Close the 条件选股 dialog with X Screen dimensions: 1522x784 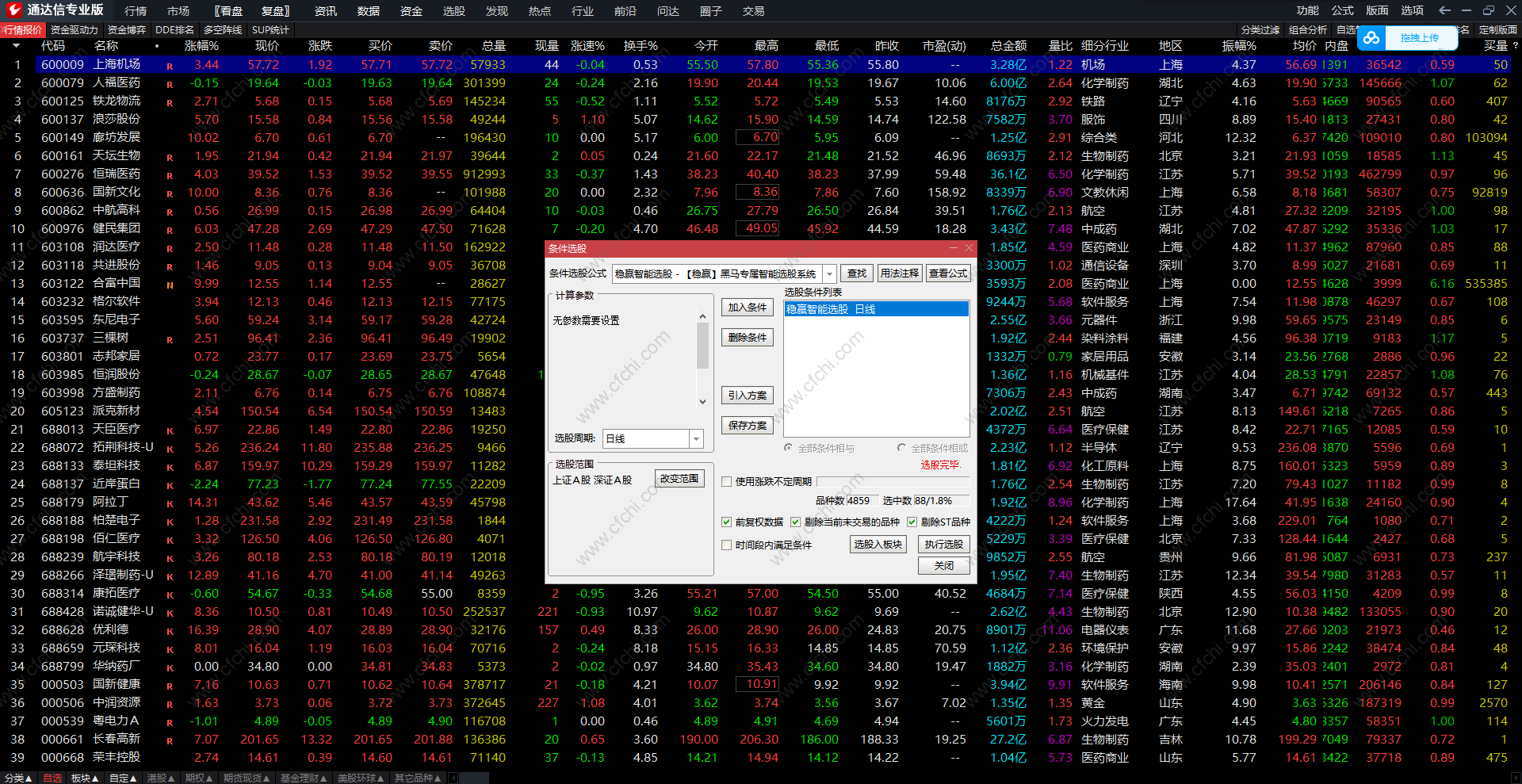point(969,248)
